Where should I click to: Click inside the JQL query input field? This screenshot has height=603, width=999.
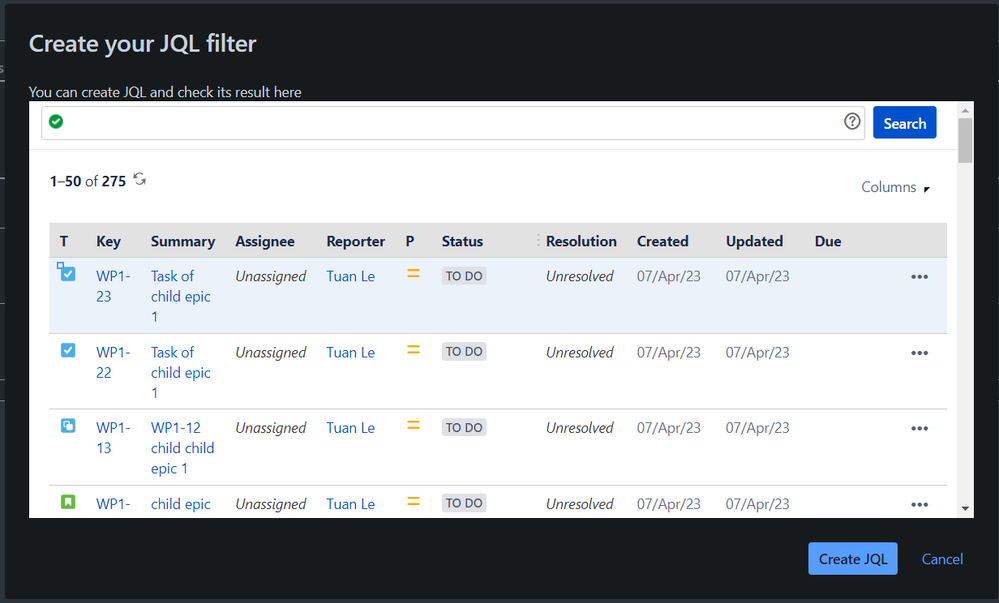click(x=450, y=123)
